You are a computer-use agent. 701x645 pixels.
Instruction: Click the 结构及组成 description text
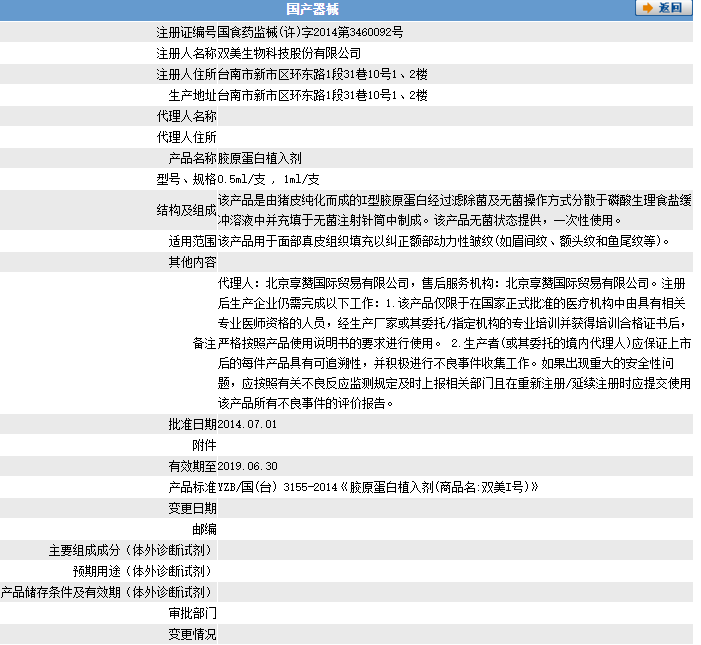coord(455,210)
